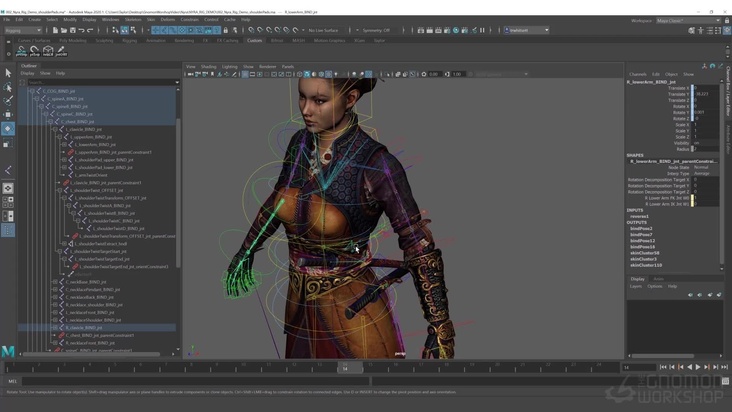Switch to single perspective layout button

[8, 188]
